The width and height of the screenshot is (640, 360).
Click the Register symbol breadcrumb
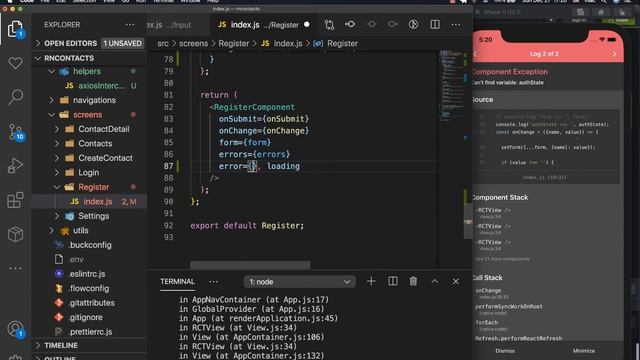point(335,43)
